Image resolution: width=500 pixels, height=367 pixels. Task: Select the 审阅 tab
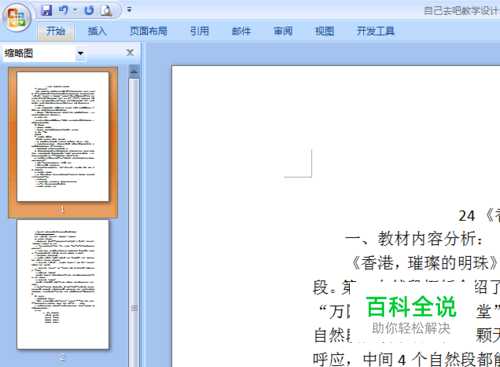pyautogui.click(x=283, y=31)
